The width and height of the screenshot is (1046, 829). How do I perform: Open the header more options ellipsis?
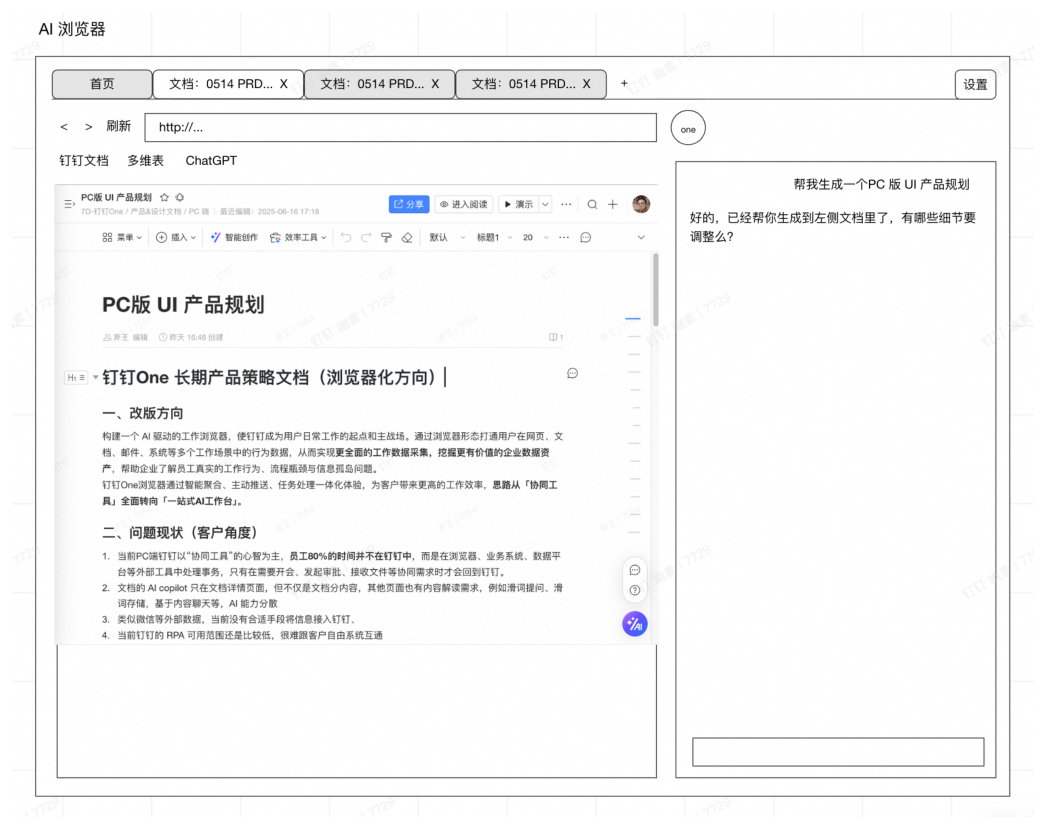pos(566,204)
